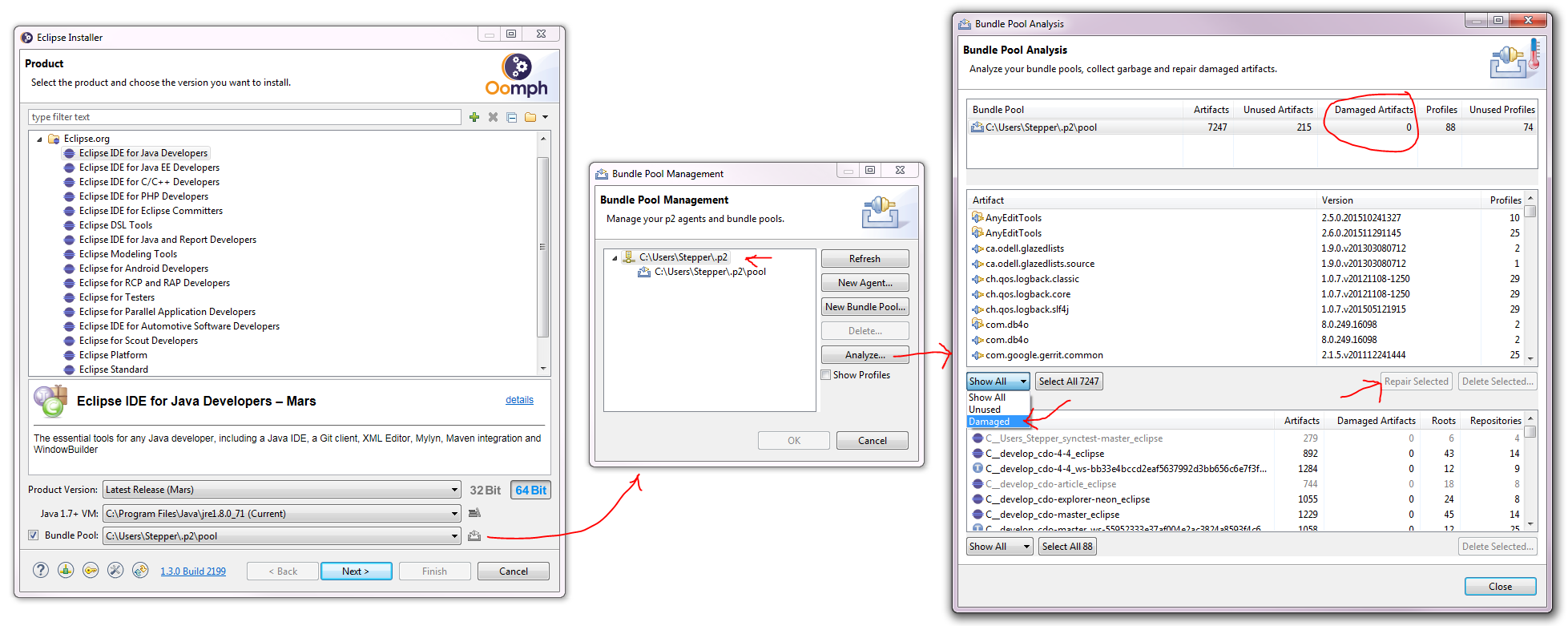Select Eclipse IDE for Java EE Developers
Image resolution: width=1568 pixels, height=626 pixels.
[149, 168]
